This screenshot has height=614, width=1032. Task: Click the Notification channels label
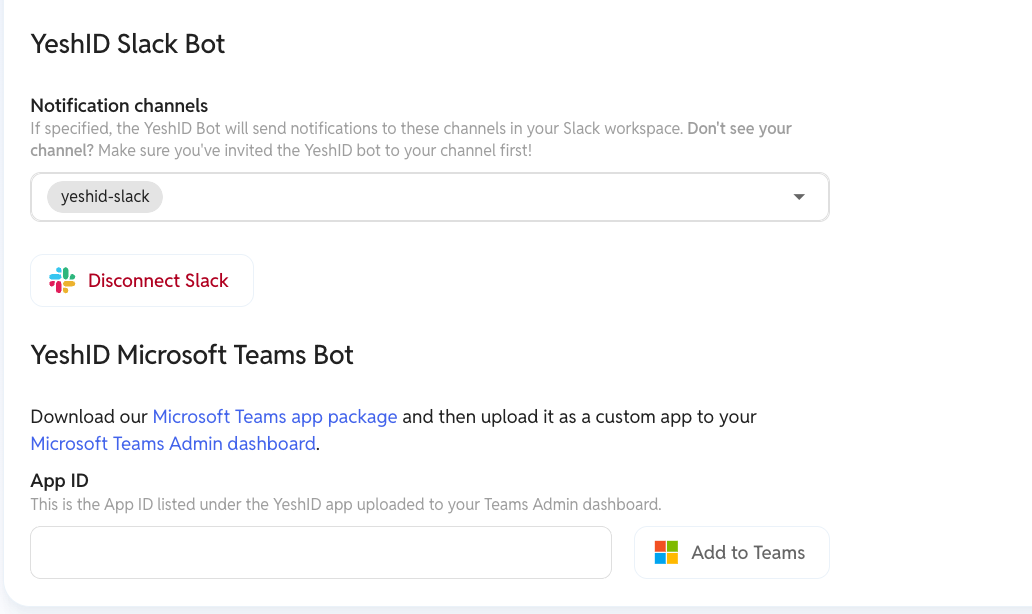(x=119, y=105)
